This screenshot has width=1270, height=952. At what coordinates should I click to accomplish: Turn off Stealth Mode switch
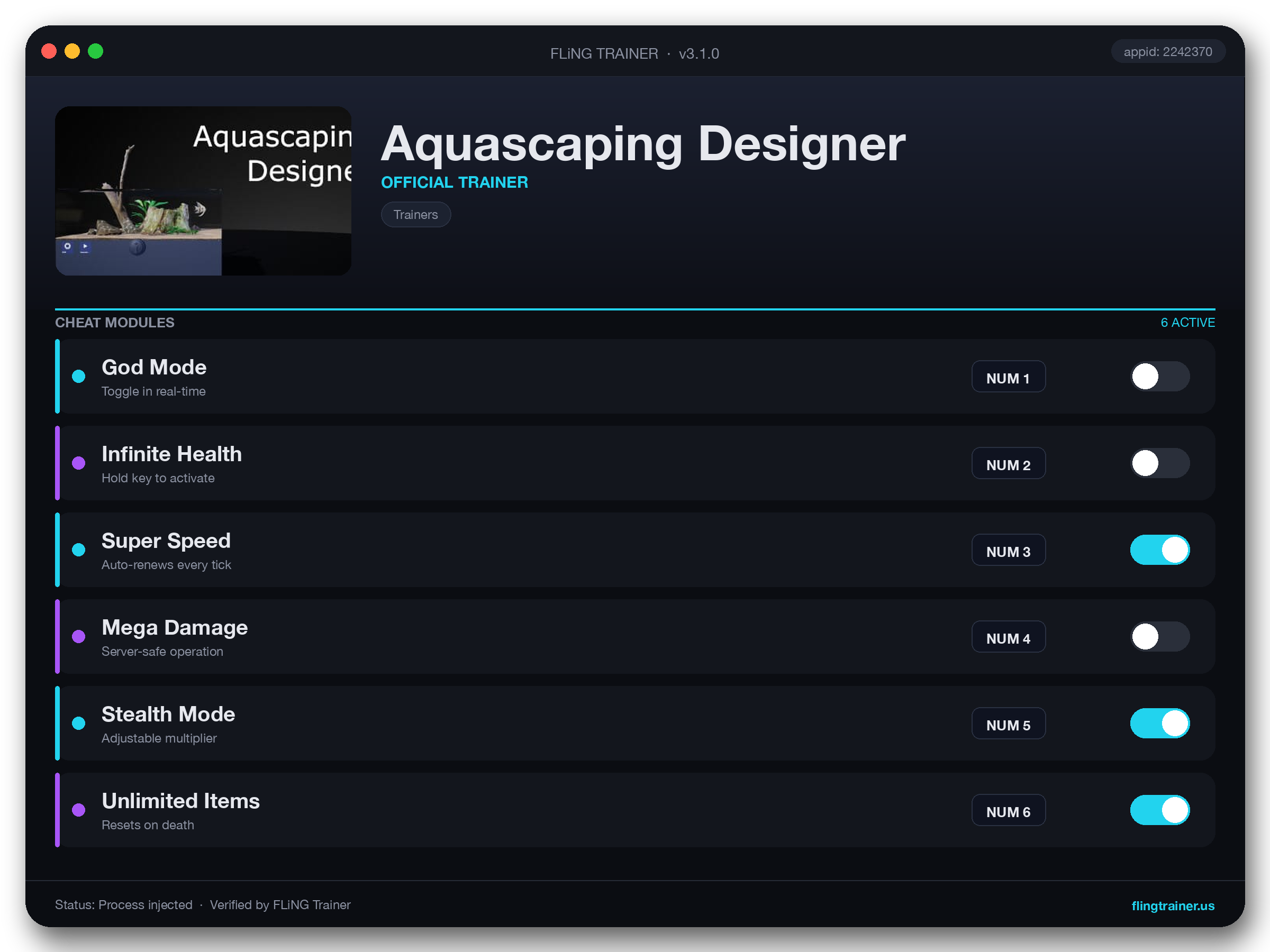point(1160,723)
